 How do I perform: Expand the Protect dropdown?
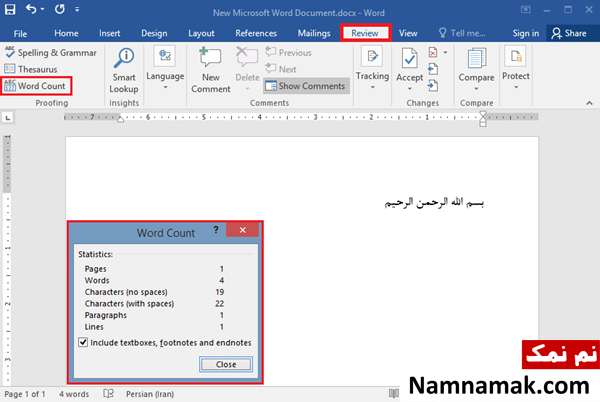515,69
